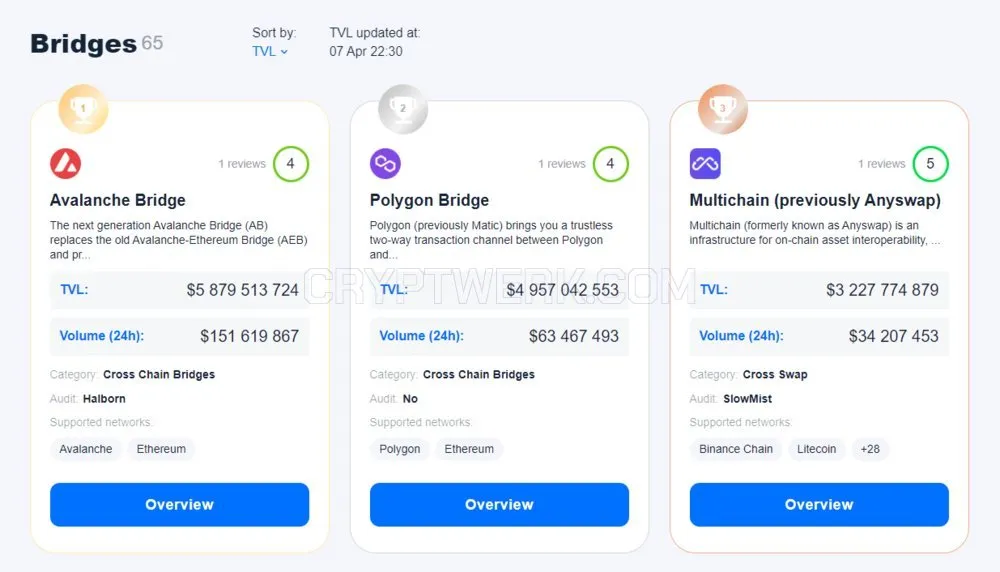The image size is (1000, 572).
Task: Click the gold first-place trophy badge
Action: point(83,109)
